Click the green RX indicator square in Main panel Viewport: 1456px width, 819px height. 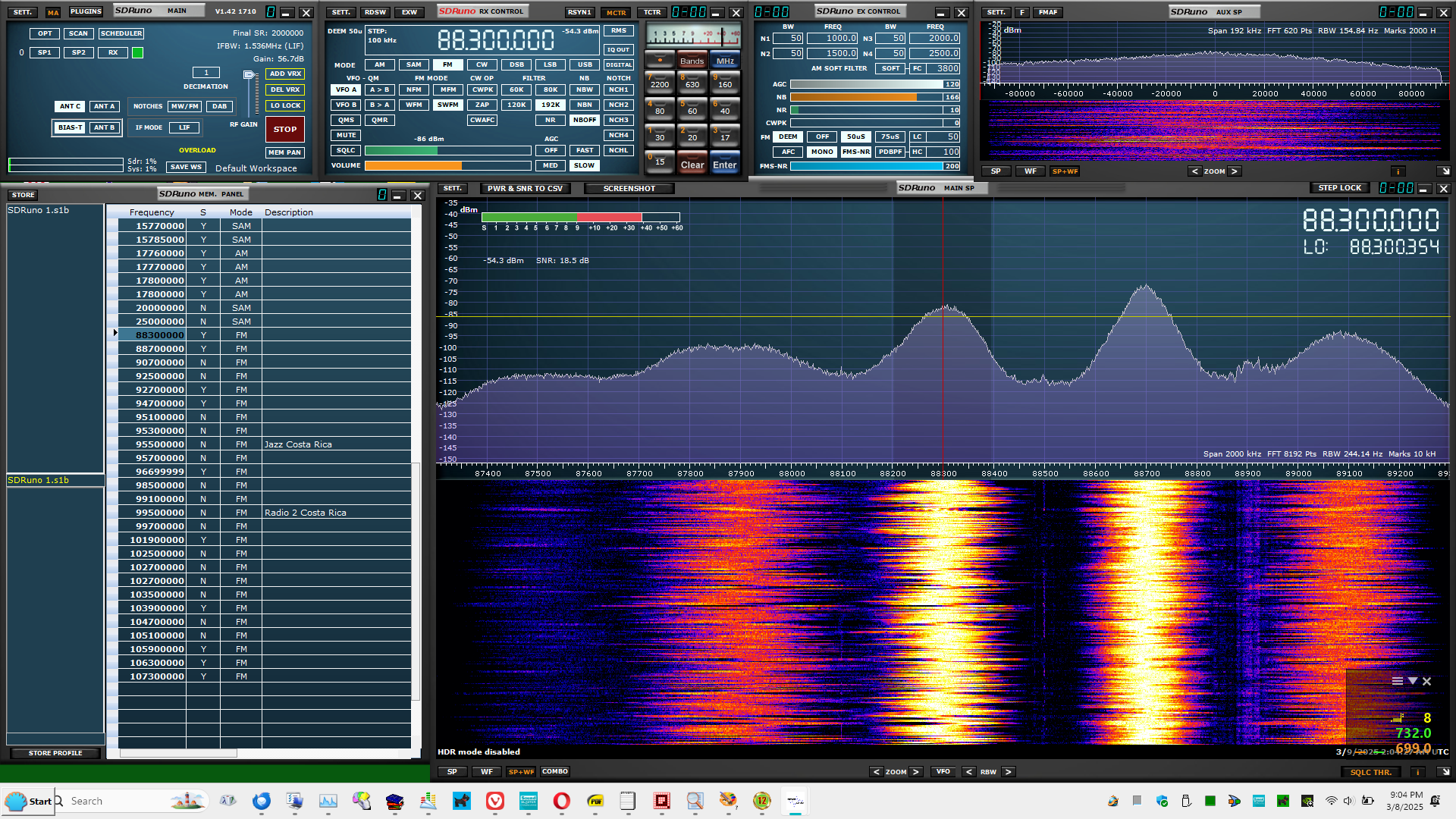coord(137,53)
